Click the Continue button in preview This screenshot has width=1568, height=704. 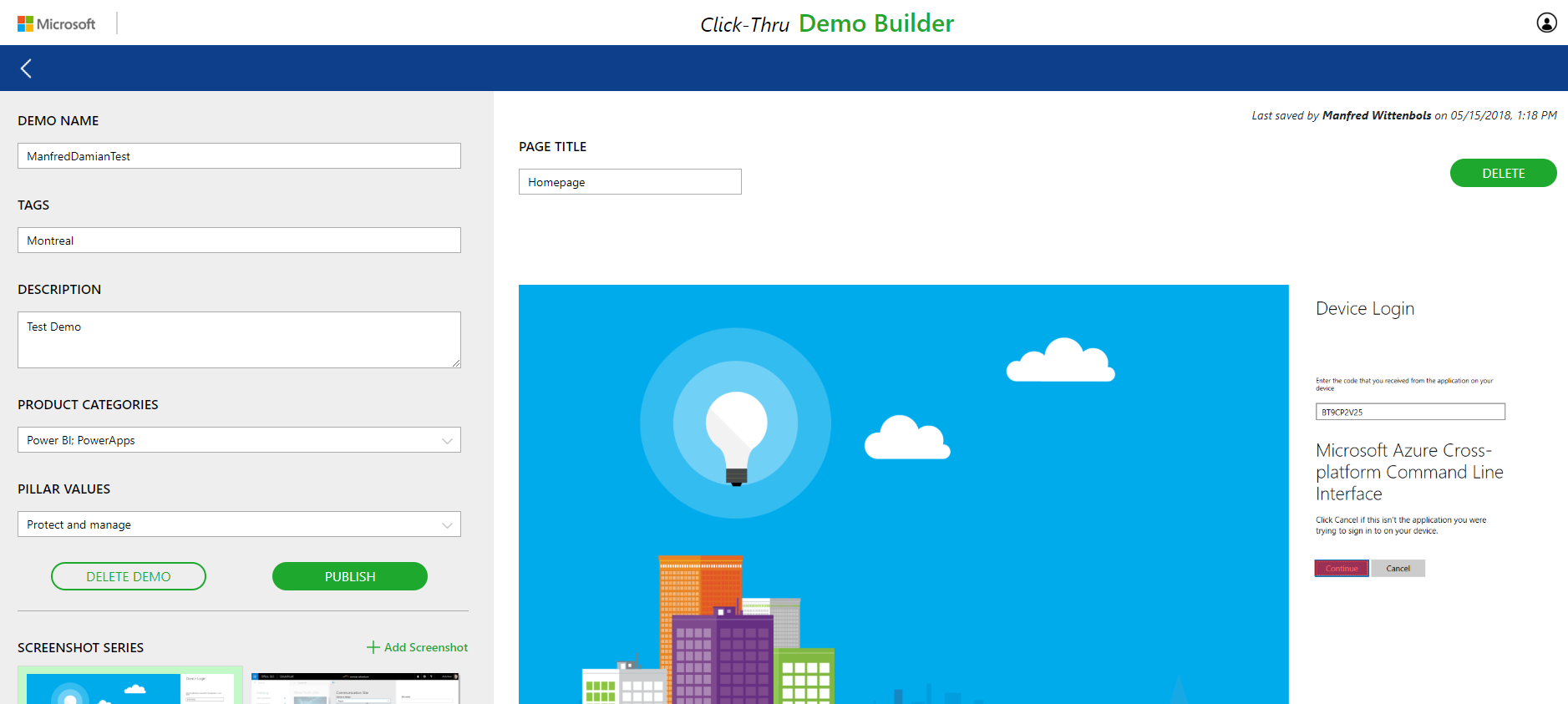coord(1342,569)
